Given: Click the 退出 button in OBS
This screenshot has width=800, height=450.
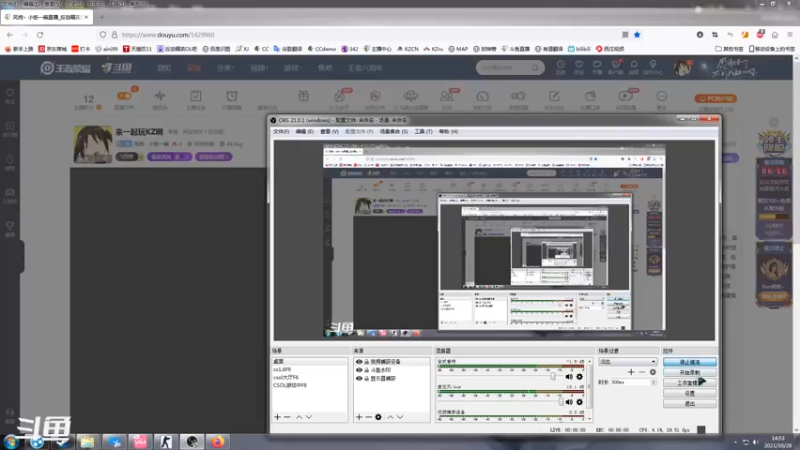Looking at the screenshot, I should (x=690, y=404).
